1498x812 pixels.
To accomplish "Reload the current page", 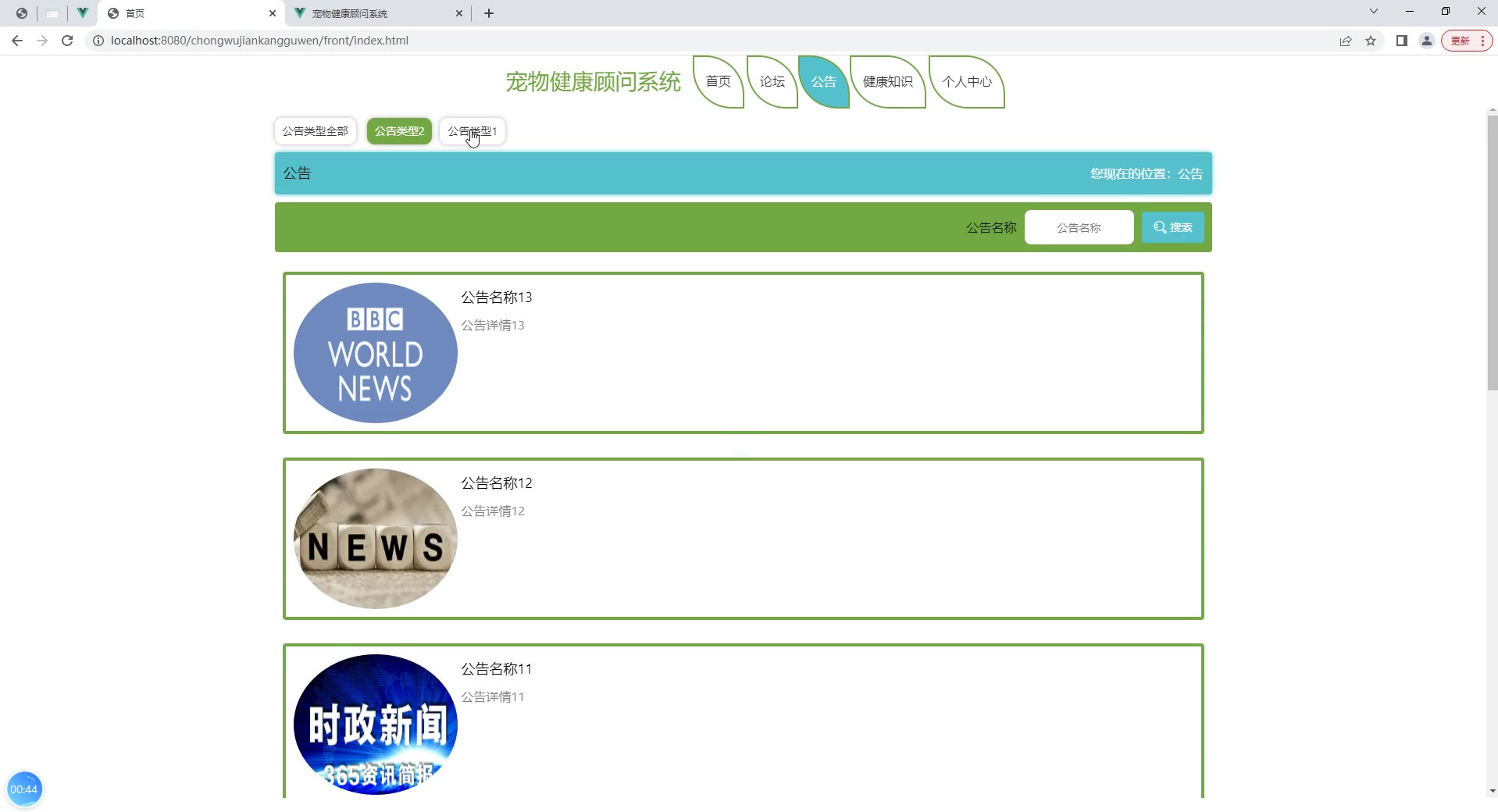I will pyautogui.click(x=67, y=41).
